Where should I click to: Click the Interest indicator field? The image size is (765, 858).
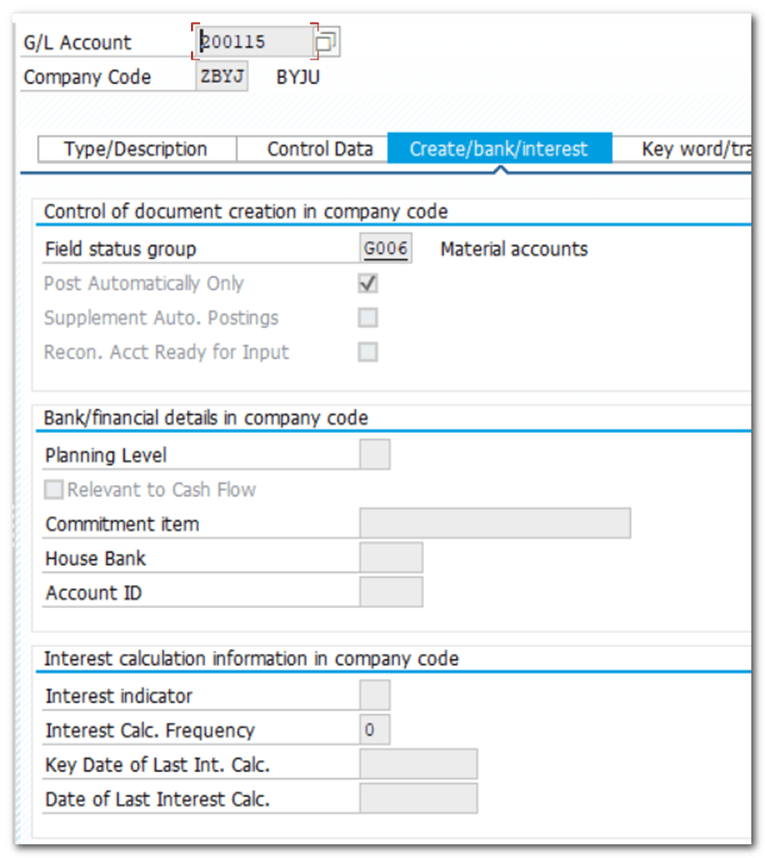pyautogui.click(x=374, y=696)
